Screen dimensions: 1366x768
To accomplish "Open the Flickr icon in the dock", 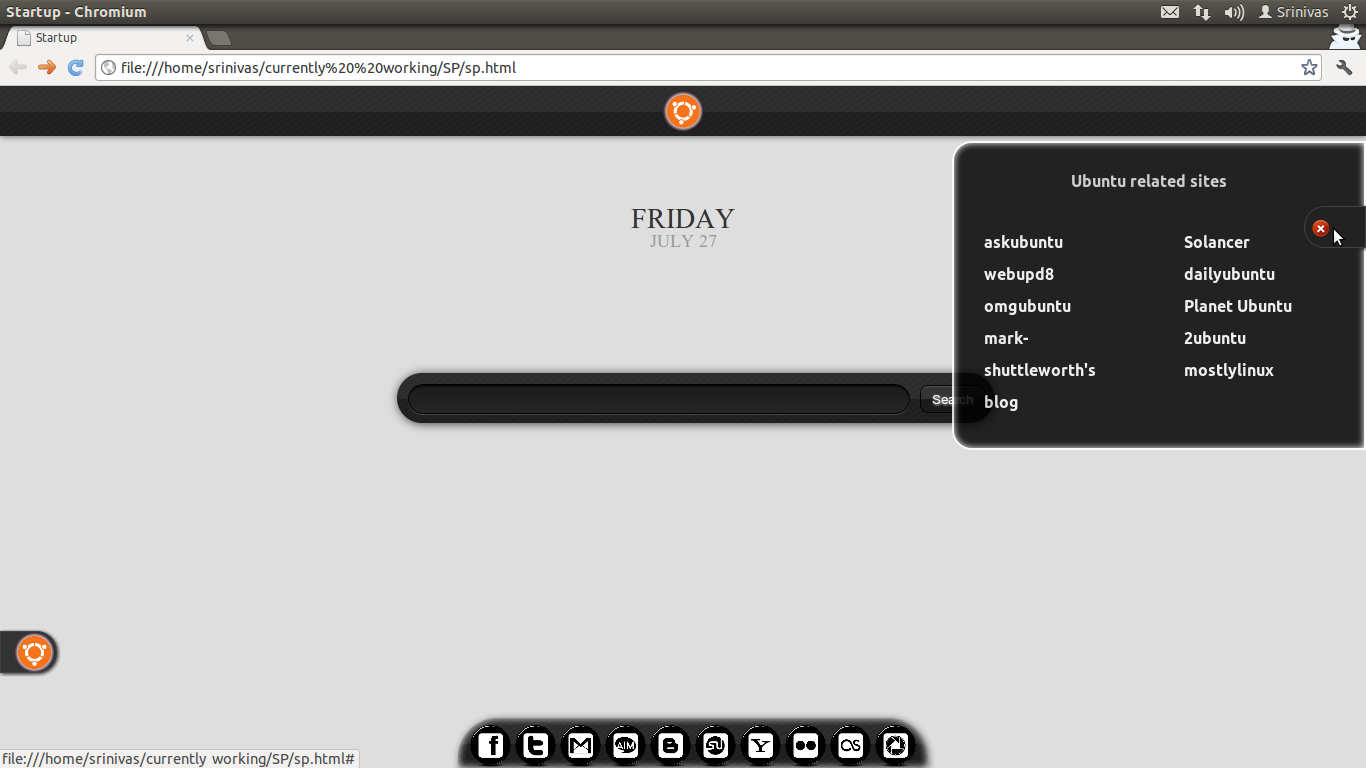I will click(x=806, y=745).
